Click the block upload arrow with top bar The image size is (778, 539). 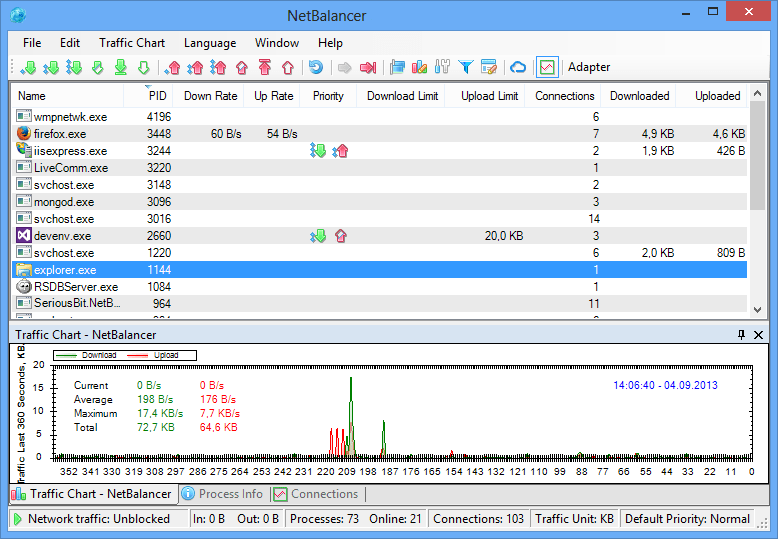point(265,67)
